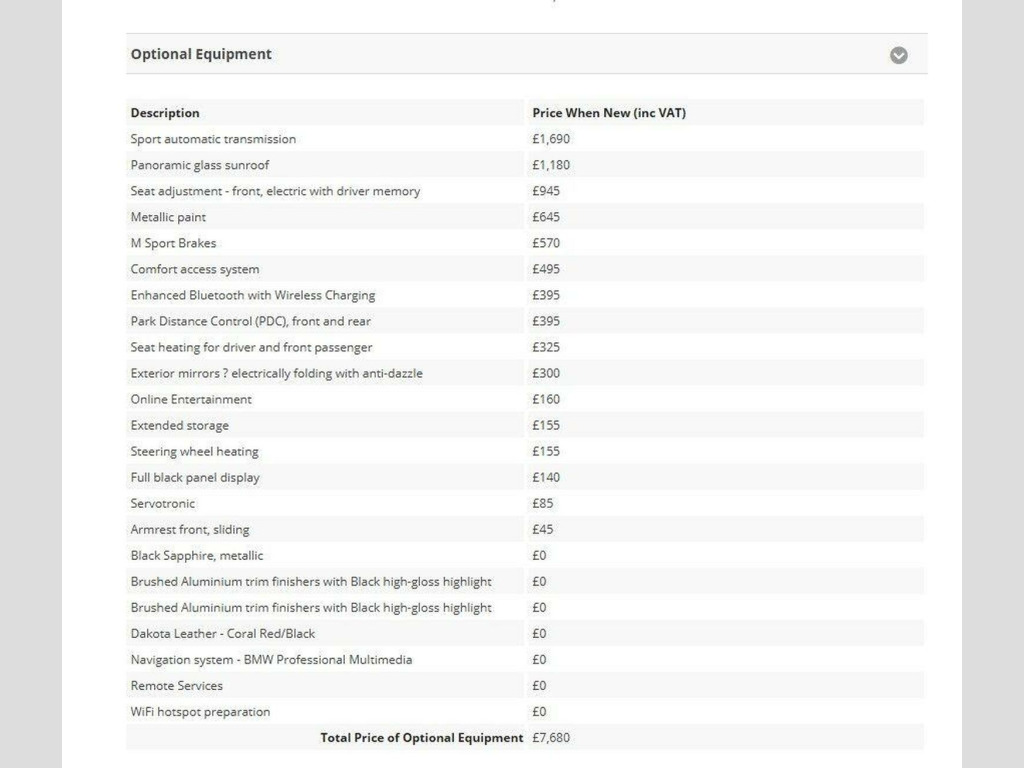Select the Steering wheel heating item
Image resolution: width=1024 pixels, height=768 pixels.
click(x=194, y=451)
